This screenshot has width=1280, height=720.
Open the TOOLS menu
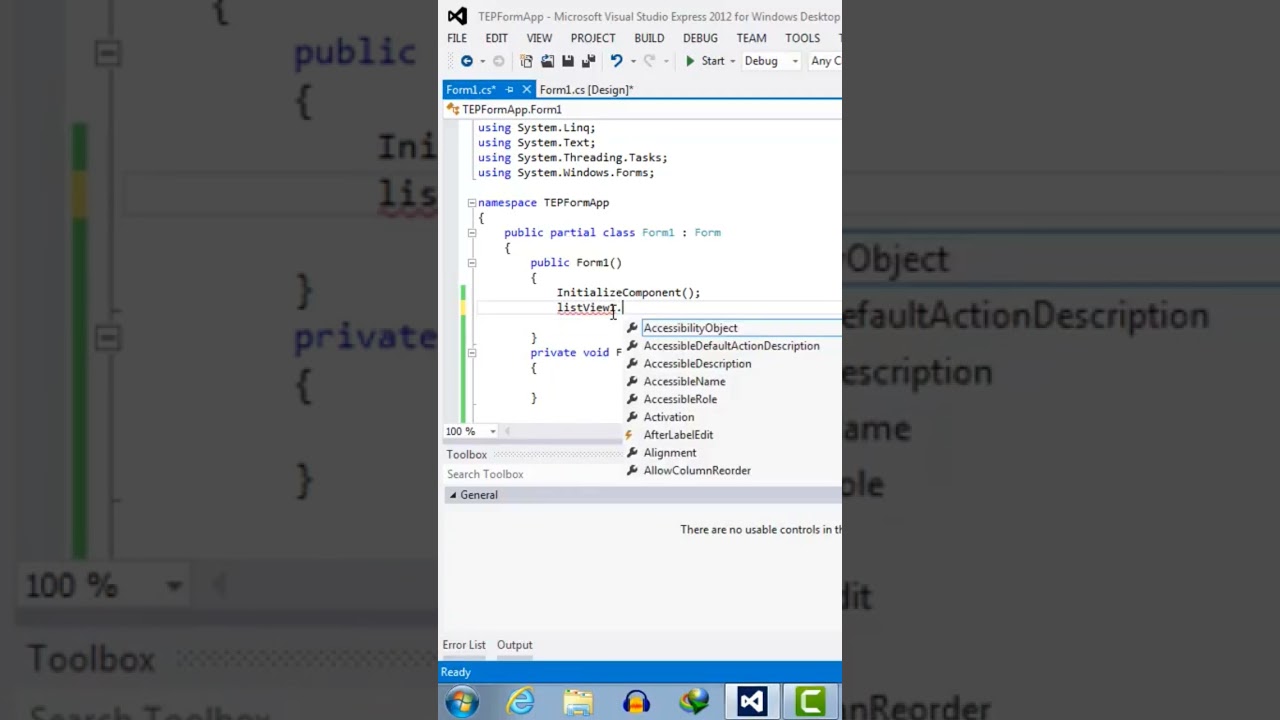[x=802, y=38]
